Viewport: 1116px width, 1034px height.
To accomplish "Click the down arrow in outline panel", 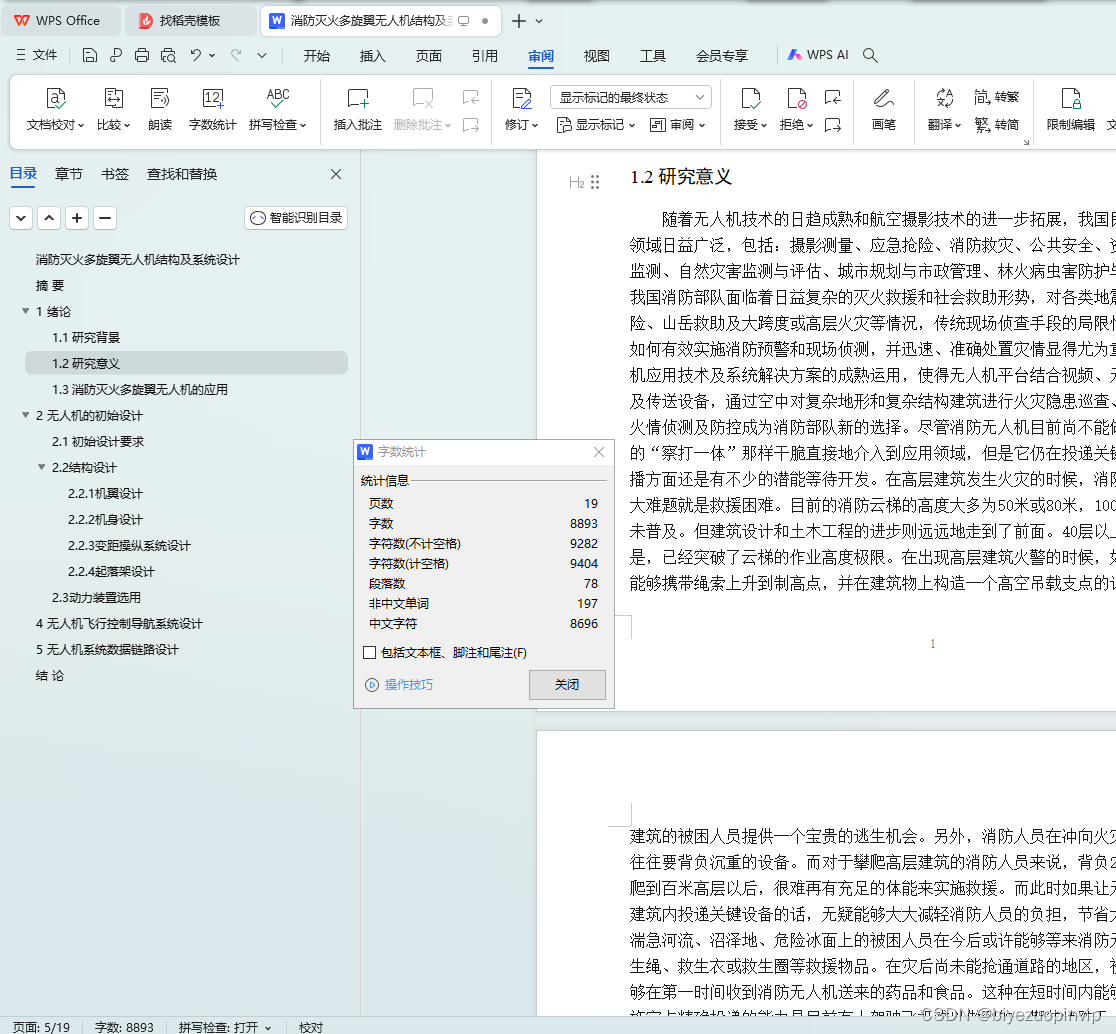I will (21, 218).
